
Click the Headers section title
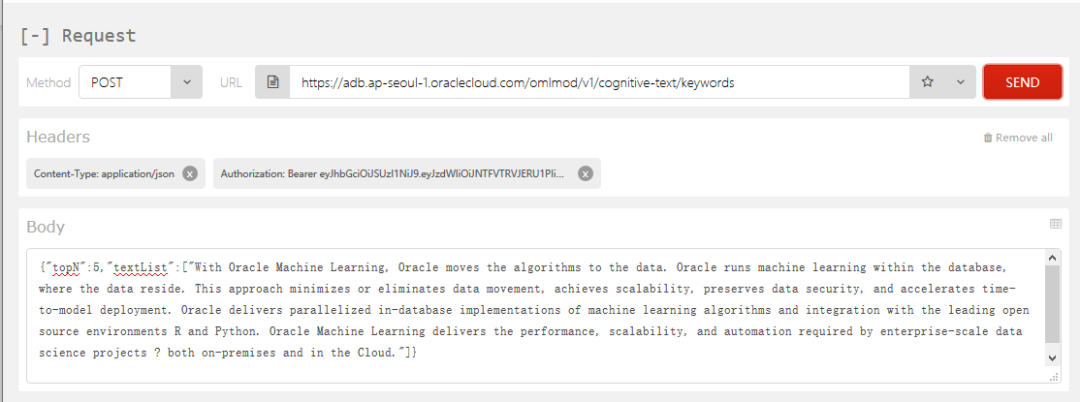(x=58, y=137)
